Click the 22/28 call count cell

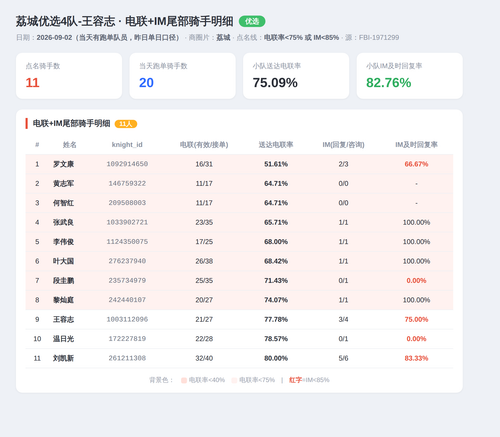204,339
